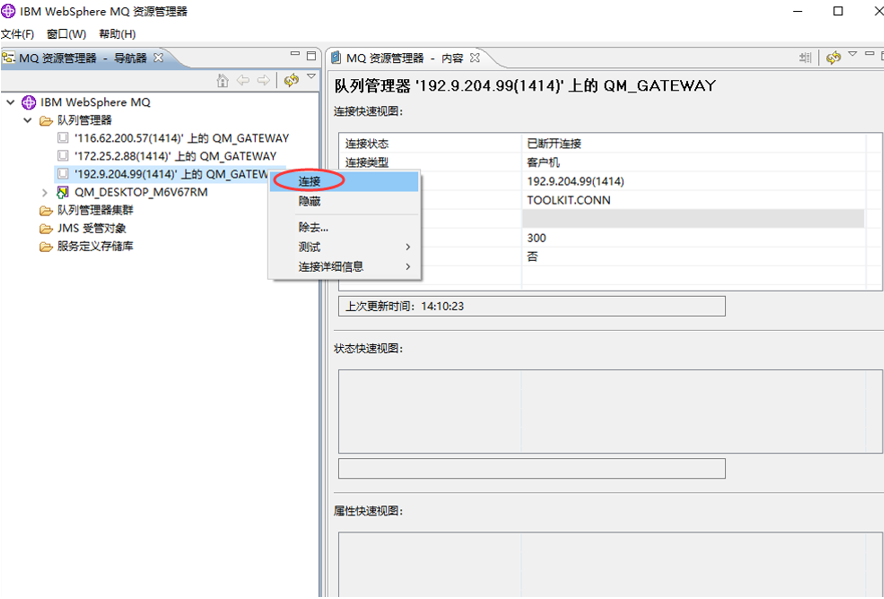Viewport: 884px width, 599px height.
Task: Click the 客户机 connection type value
Action: pyautogui.click(x=543, y=162)
